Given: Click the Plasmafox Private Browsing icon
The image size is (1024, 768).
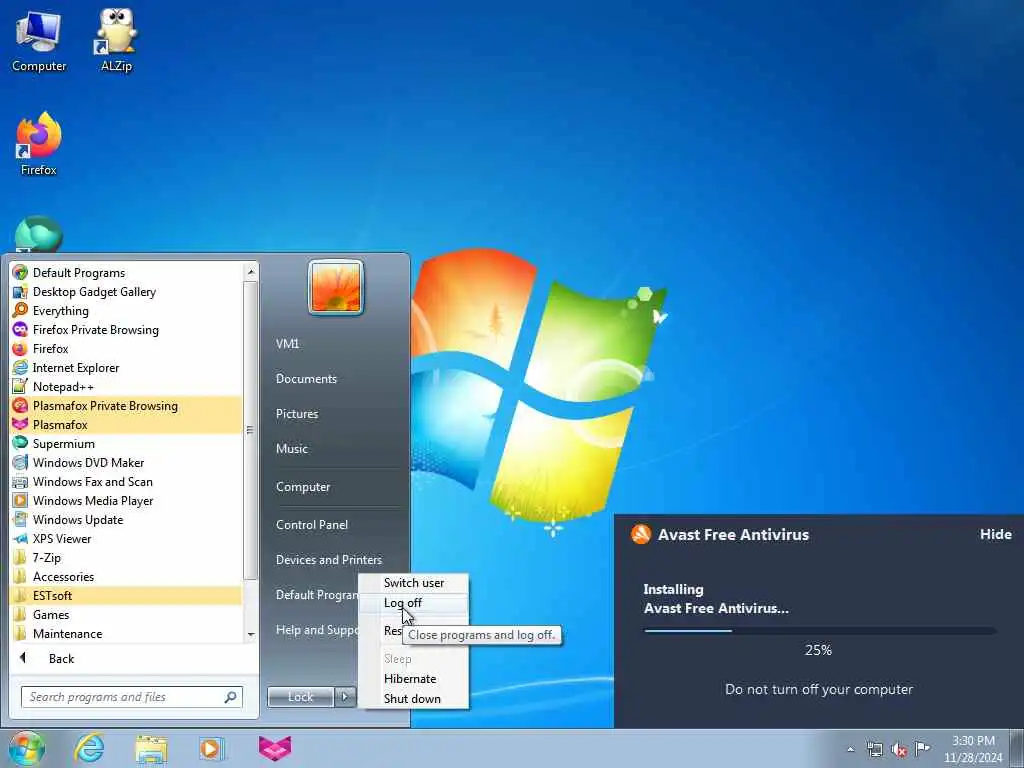Looking at the screenshot, I should pyautogui.click(x=20, y=406).
